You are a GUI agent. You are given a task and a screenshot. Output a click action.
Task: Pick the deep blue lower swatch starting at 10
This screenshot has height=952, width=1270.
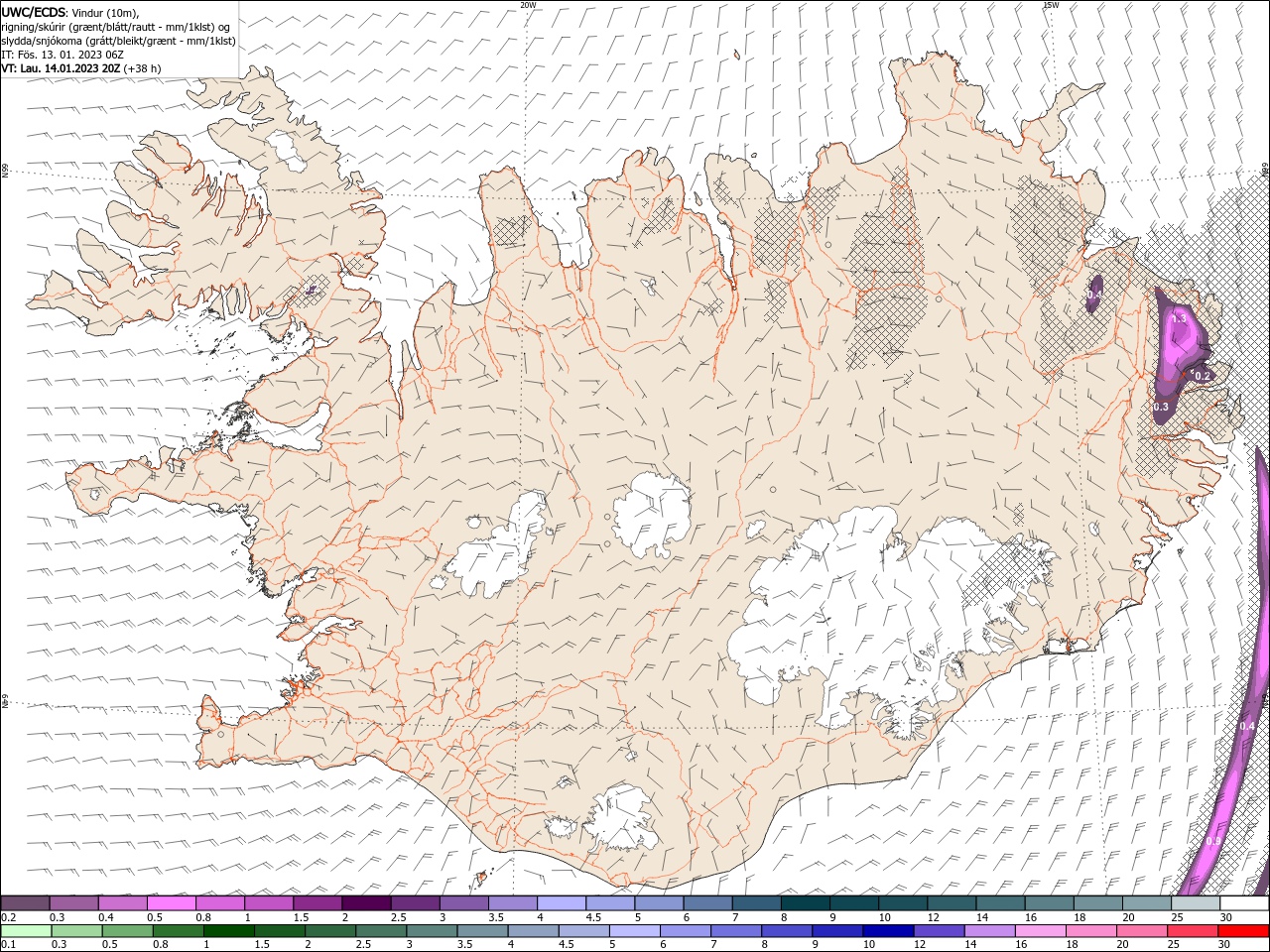point(887,930)
